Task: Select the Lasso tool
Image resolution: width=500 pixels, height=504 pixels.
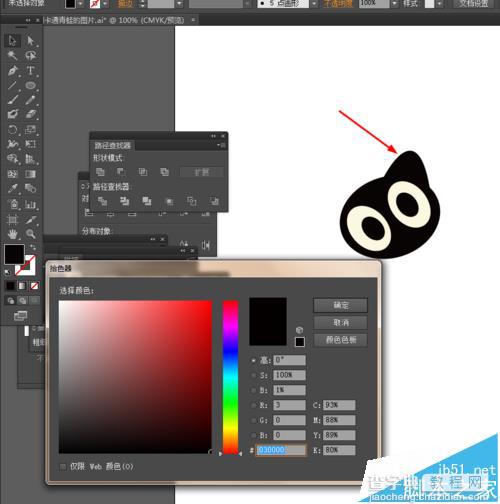Action: point(31,55)
